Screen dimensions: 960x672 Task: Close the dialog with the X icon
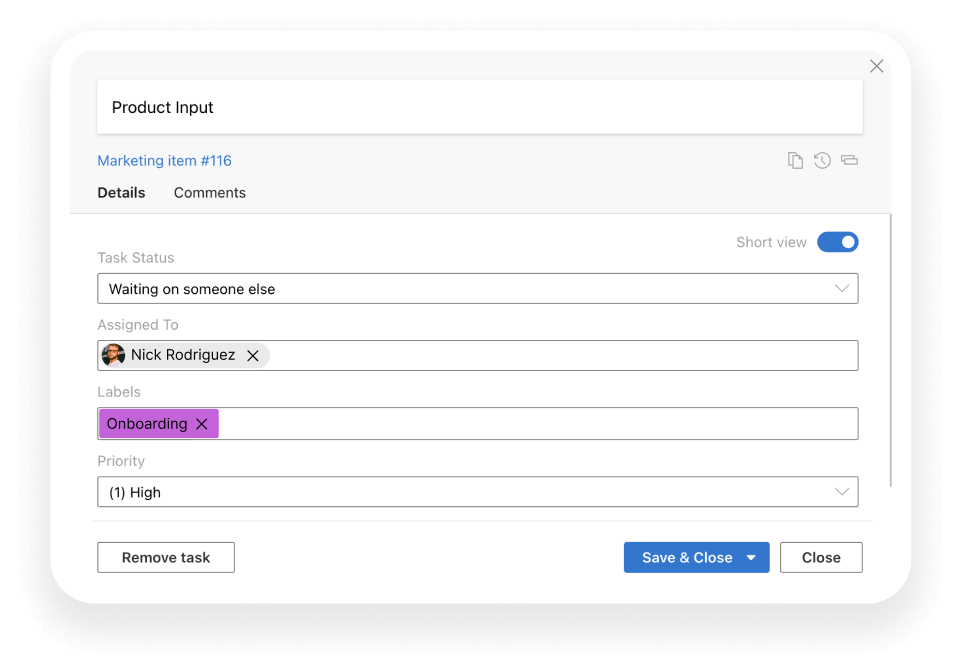pyautogui.click(x=876, y=66)
